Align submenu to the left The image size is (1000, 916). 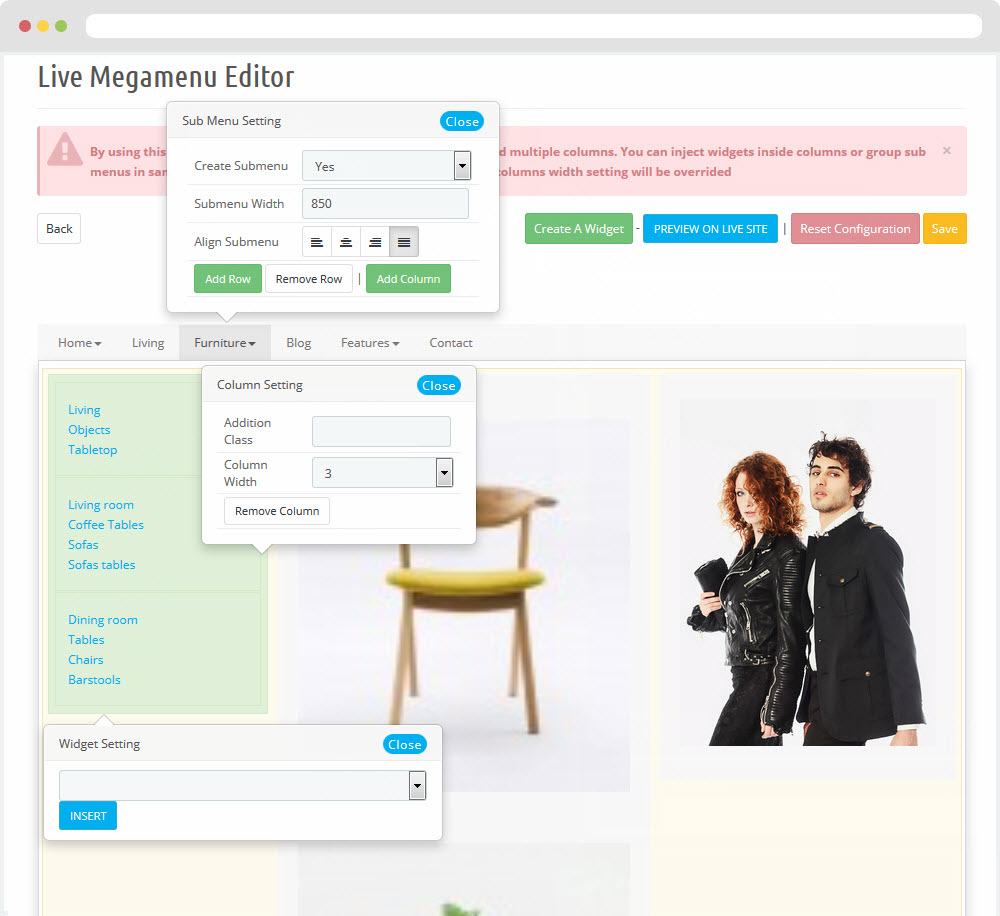coord(316,242)
